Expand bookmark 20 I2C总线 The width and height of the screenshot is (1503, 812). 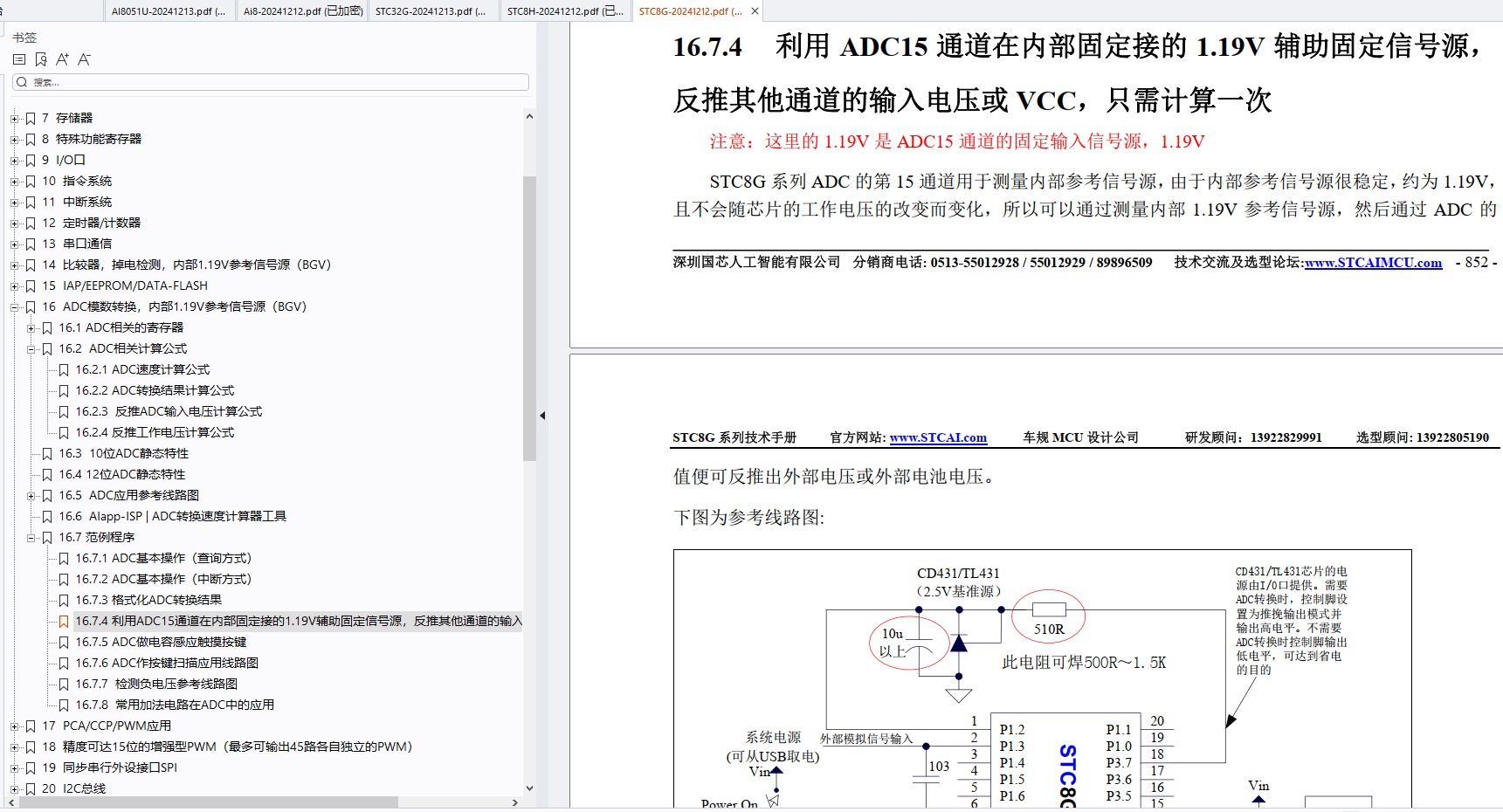14,788
